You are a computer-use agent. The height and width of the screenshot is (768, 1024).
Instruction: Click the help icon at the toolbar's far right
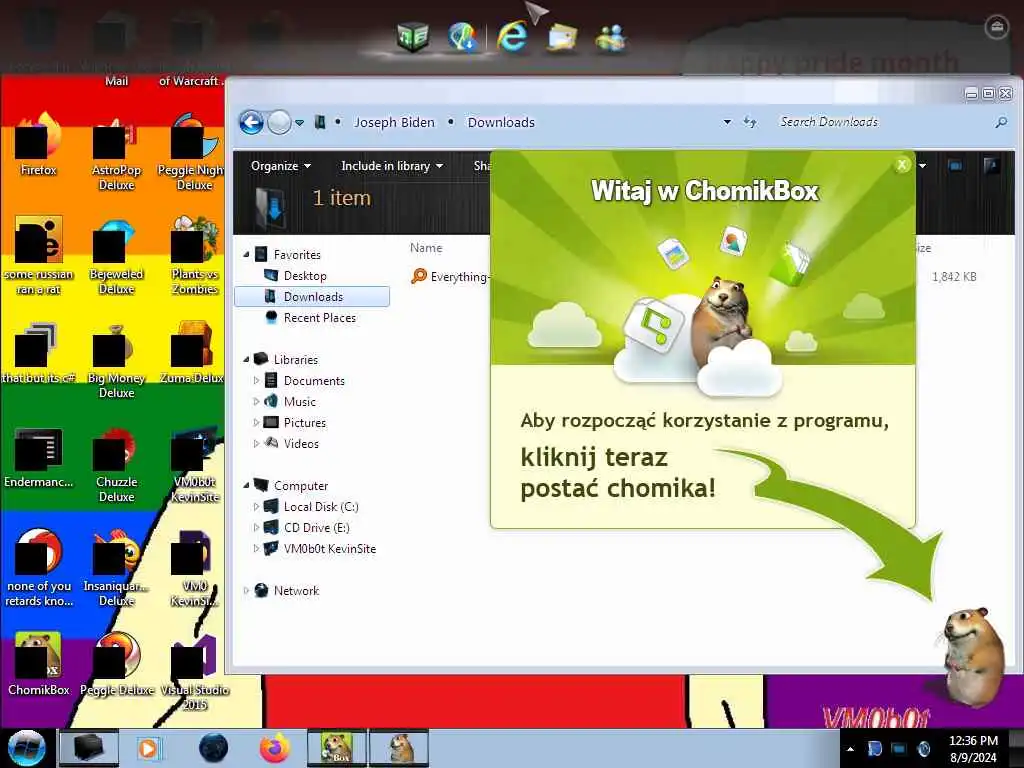tap(991, 166)
